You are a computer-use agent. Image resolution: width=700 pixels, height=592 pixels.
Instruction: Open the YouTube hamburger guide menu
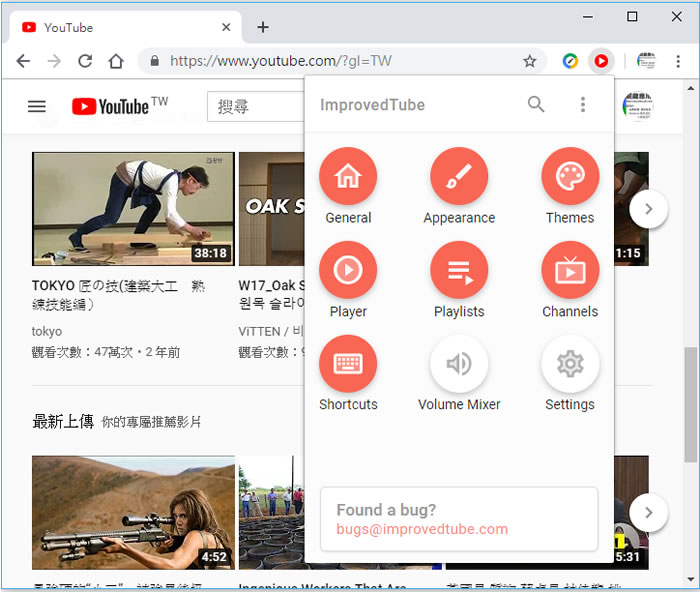37,106
